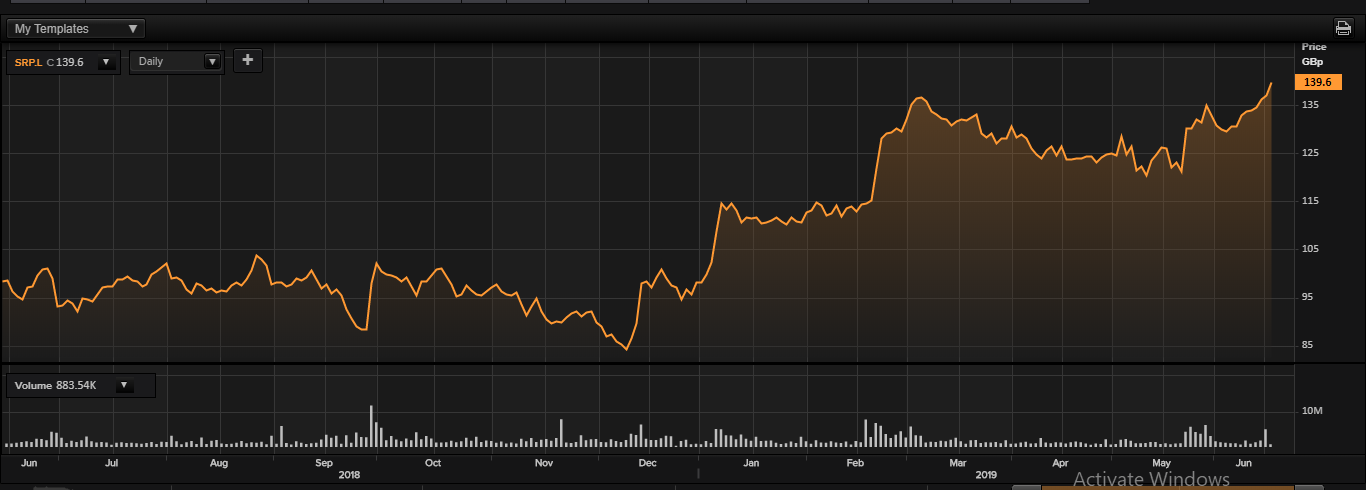Open the My Templates dropdown
The width and height of the screenshot is (1366, 490).
75,29
